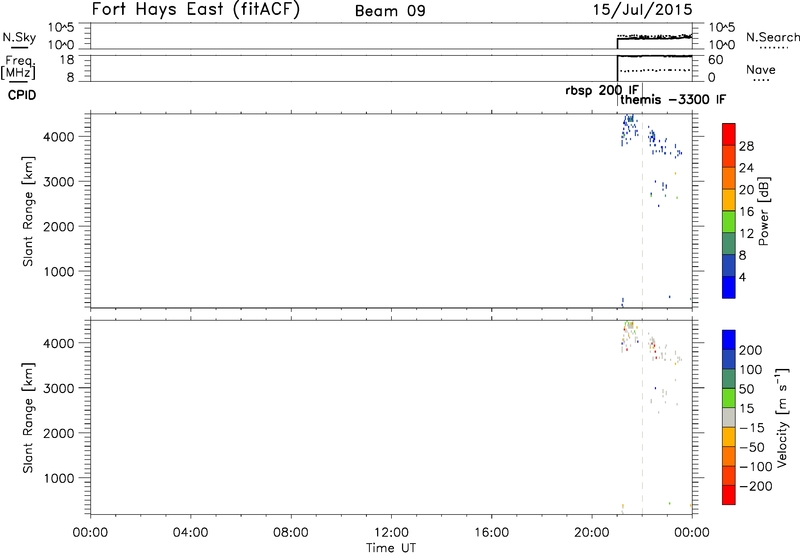Image resolution: width=800 pixels, height=554 pixels.
Task: Click the '04:00' time axis label
Action: 190,533
